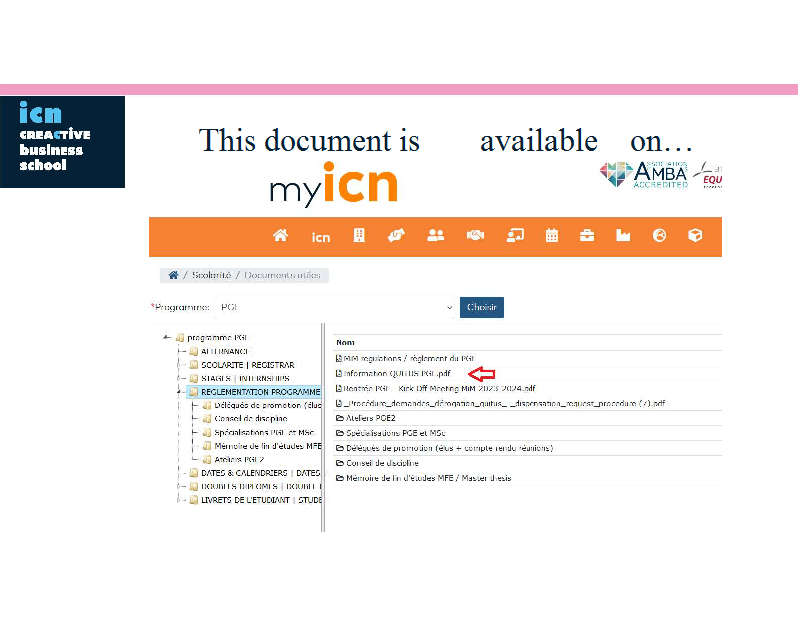800x618 pixels.
Task: Select Conseil de discipline in the tree
Action: pyautogui.click(x=245, y=418)
